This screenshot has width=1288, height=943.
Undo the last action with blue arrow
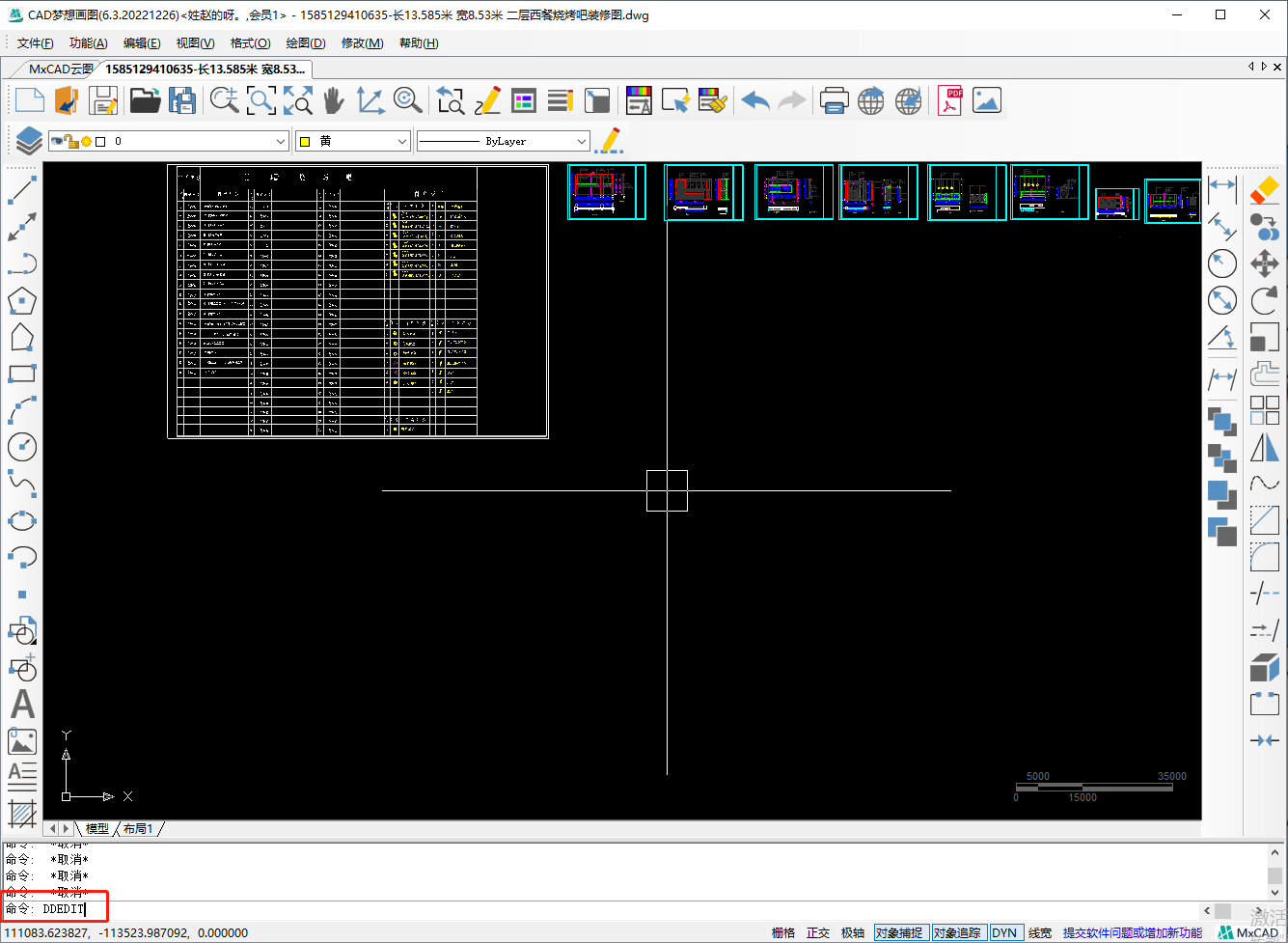click(x=755, y=100)
